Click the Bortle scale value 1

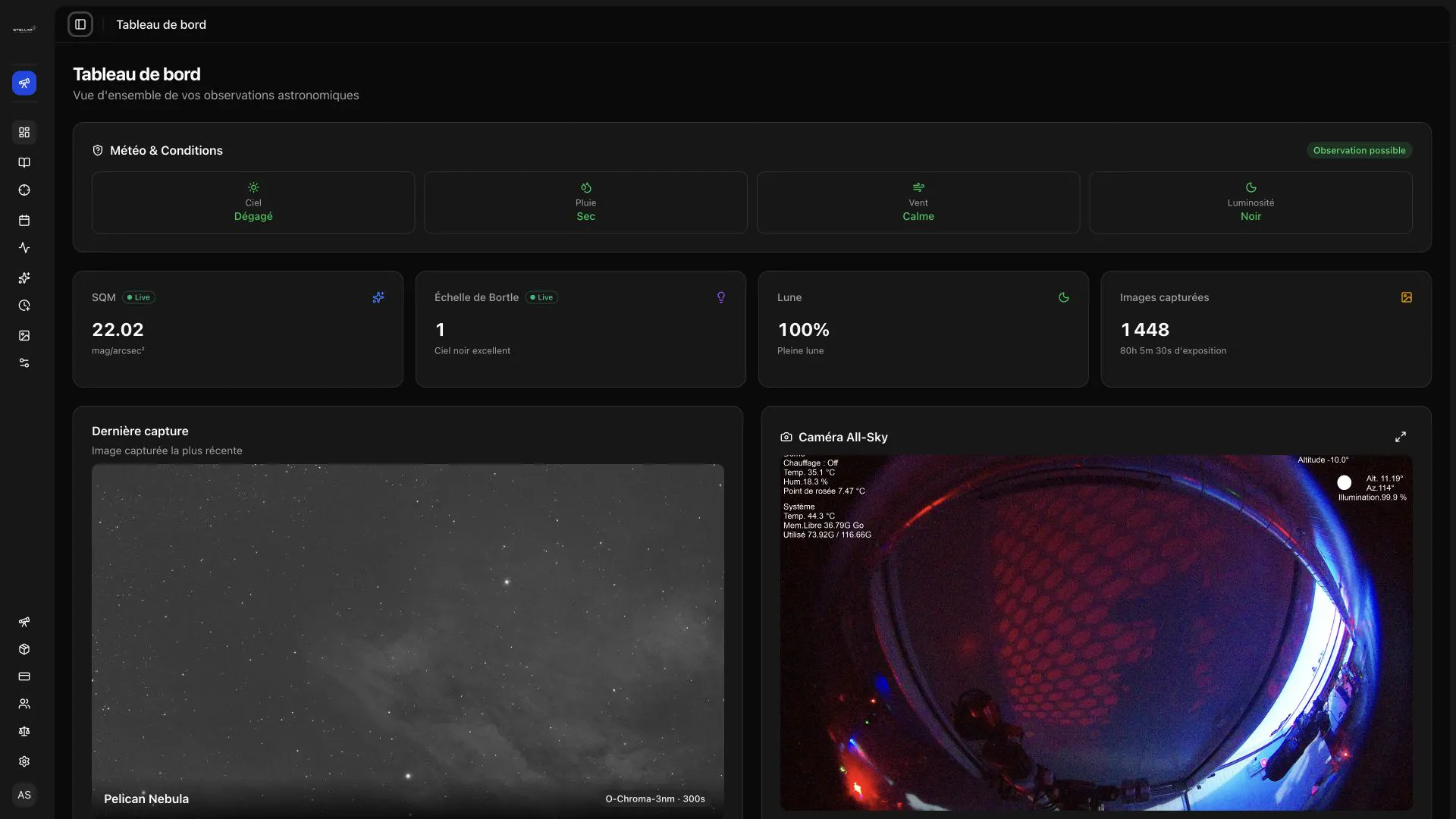click(x=440, y=330)
